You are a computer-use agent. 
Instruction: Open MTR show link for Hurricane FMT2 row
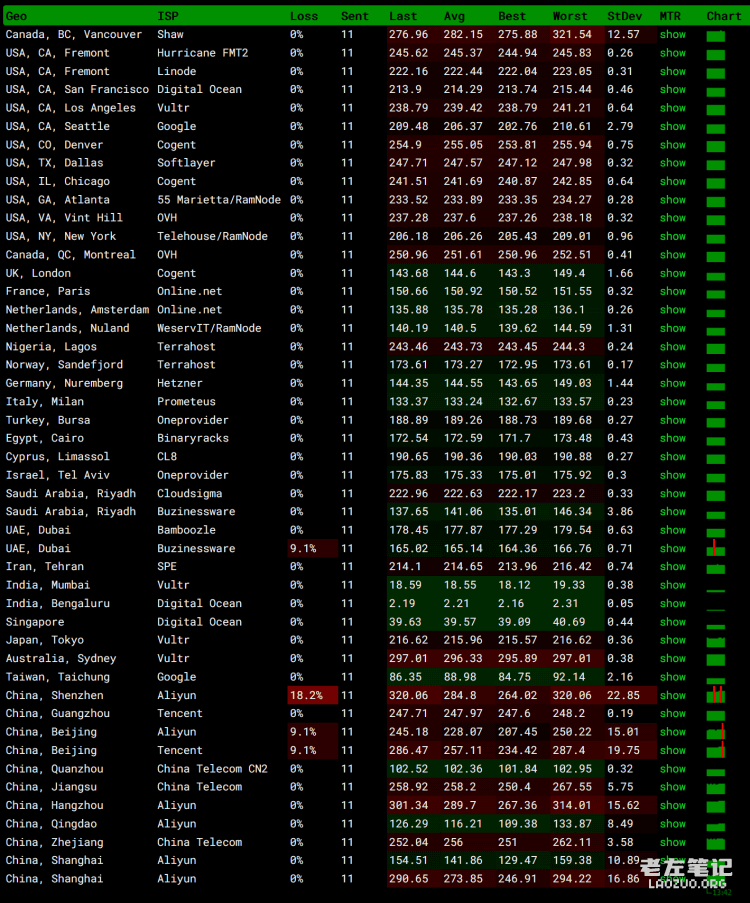coord(673,53)
